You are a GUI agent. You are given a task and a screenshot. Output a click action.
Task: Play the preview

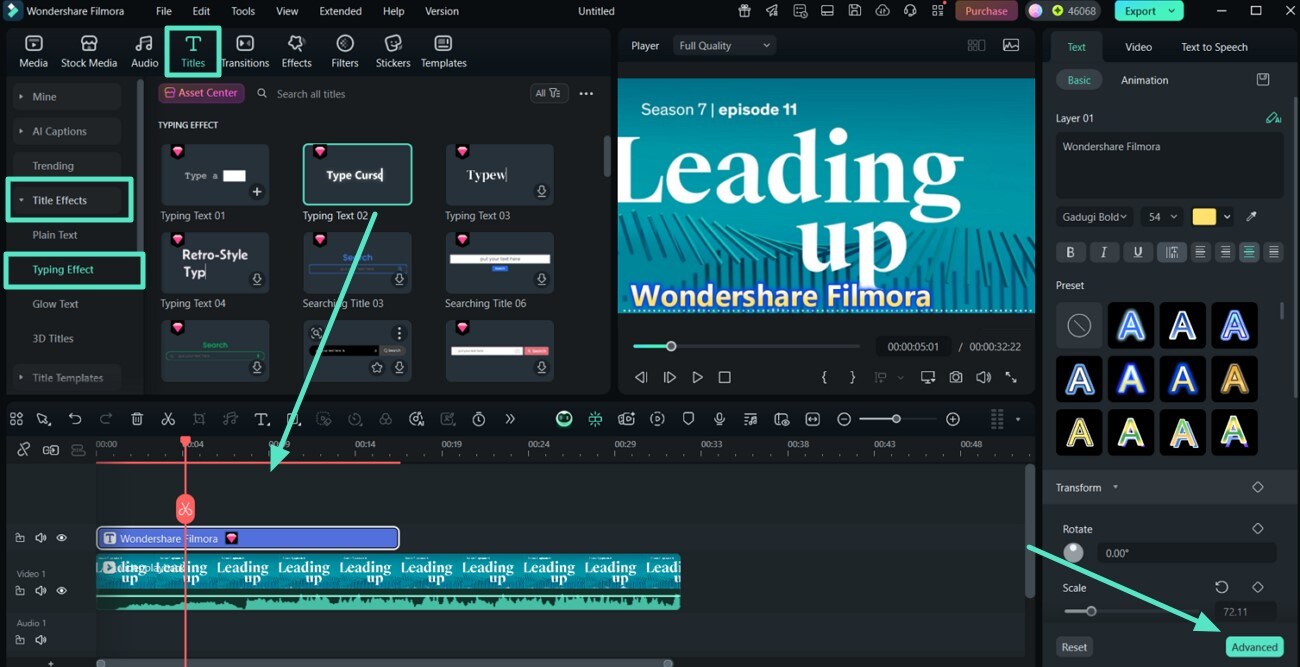pos(697,377)
